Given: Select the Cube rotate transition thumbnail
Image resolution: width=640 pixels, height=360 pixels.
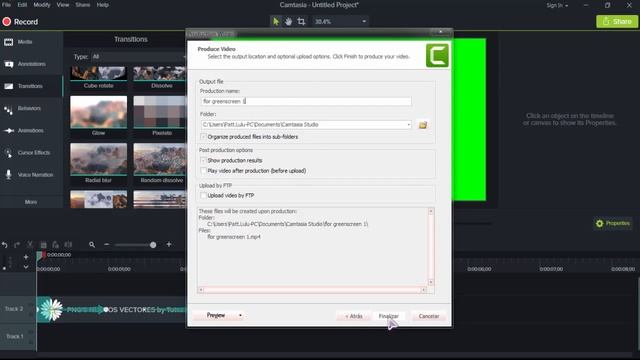Looking at the screenshot, I should [x=98, y=74].
